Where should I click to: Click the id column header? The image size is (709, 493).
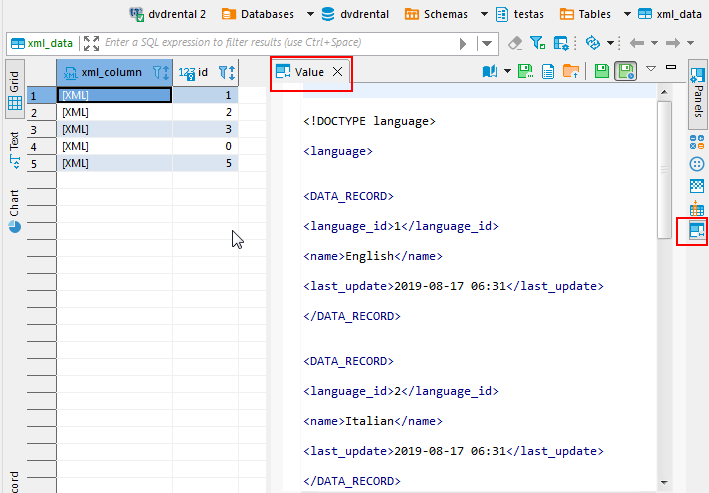coord(206,72)
